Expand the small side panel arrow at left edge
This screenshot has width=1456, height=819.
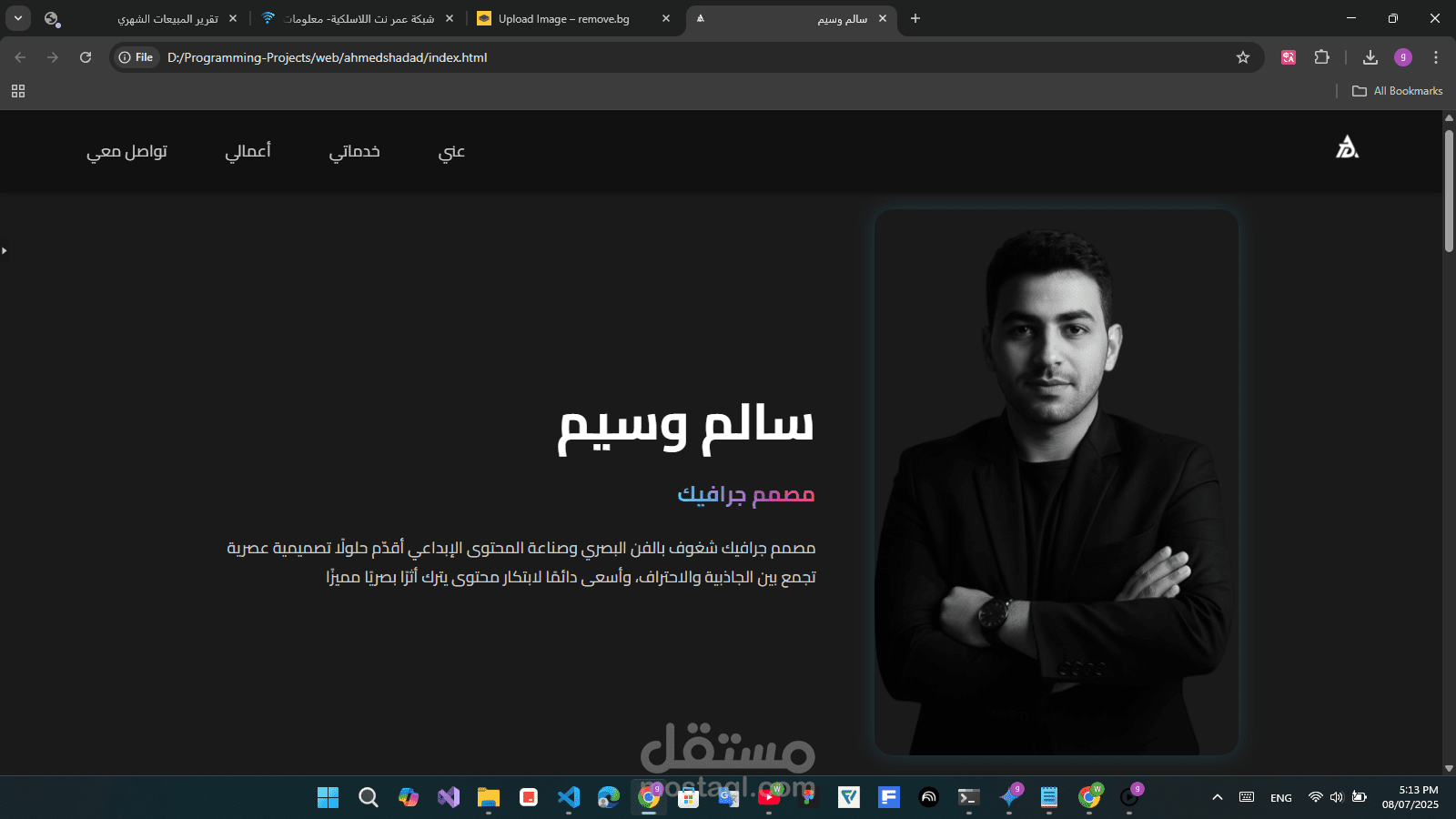pos(4,250)
